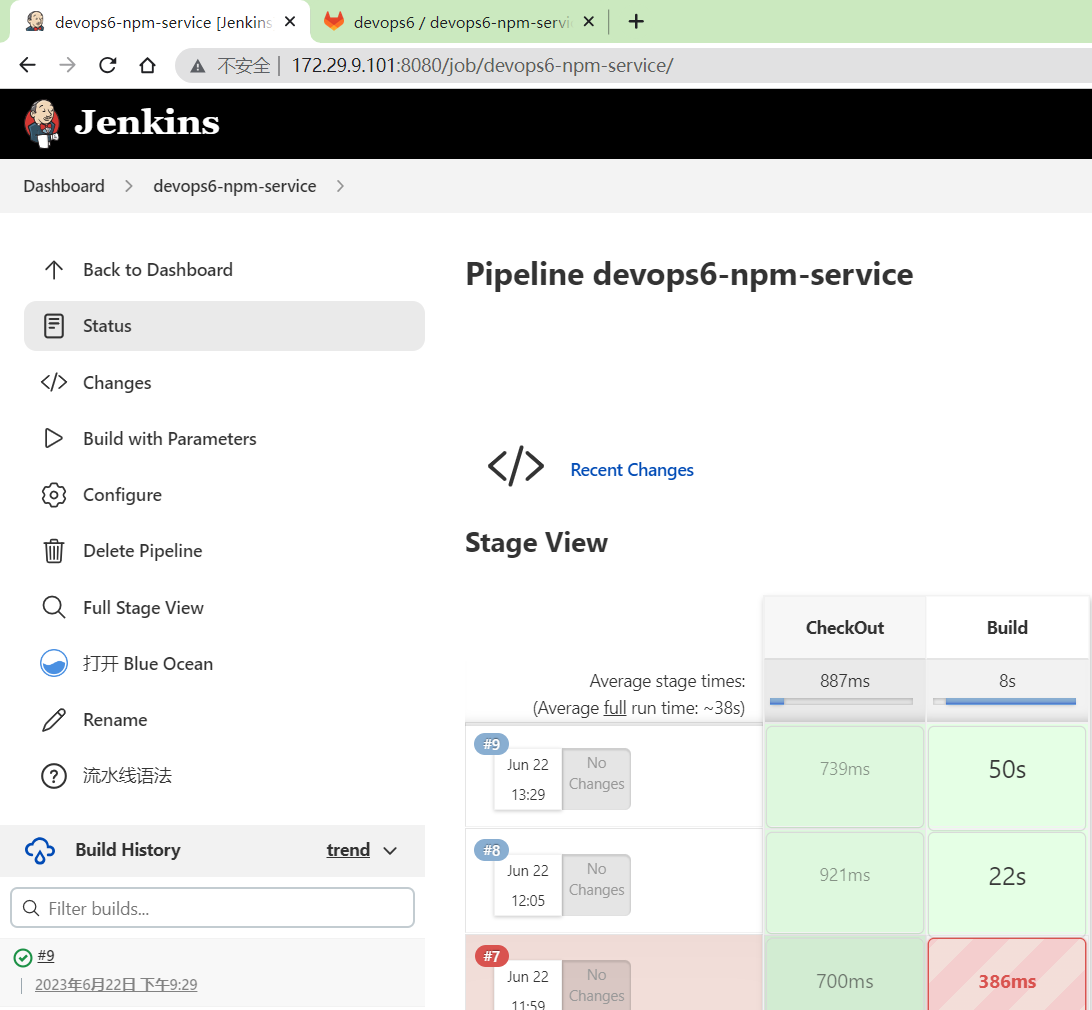Switch to the GitLab devops6 tab
Image resolution: width=1092 pixels, height=1010 pixels.
[x=458, y=22]
